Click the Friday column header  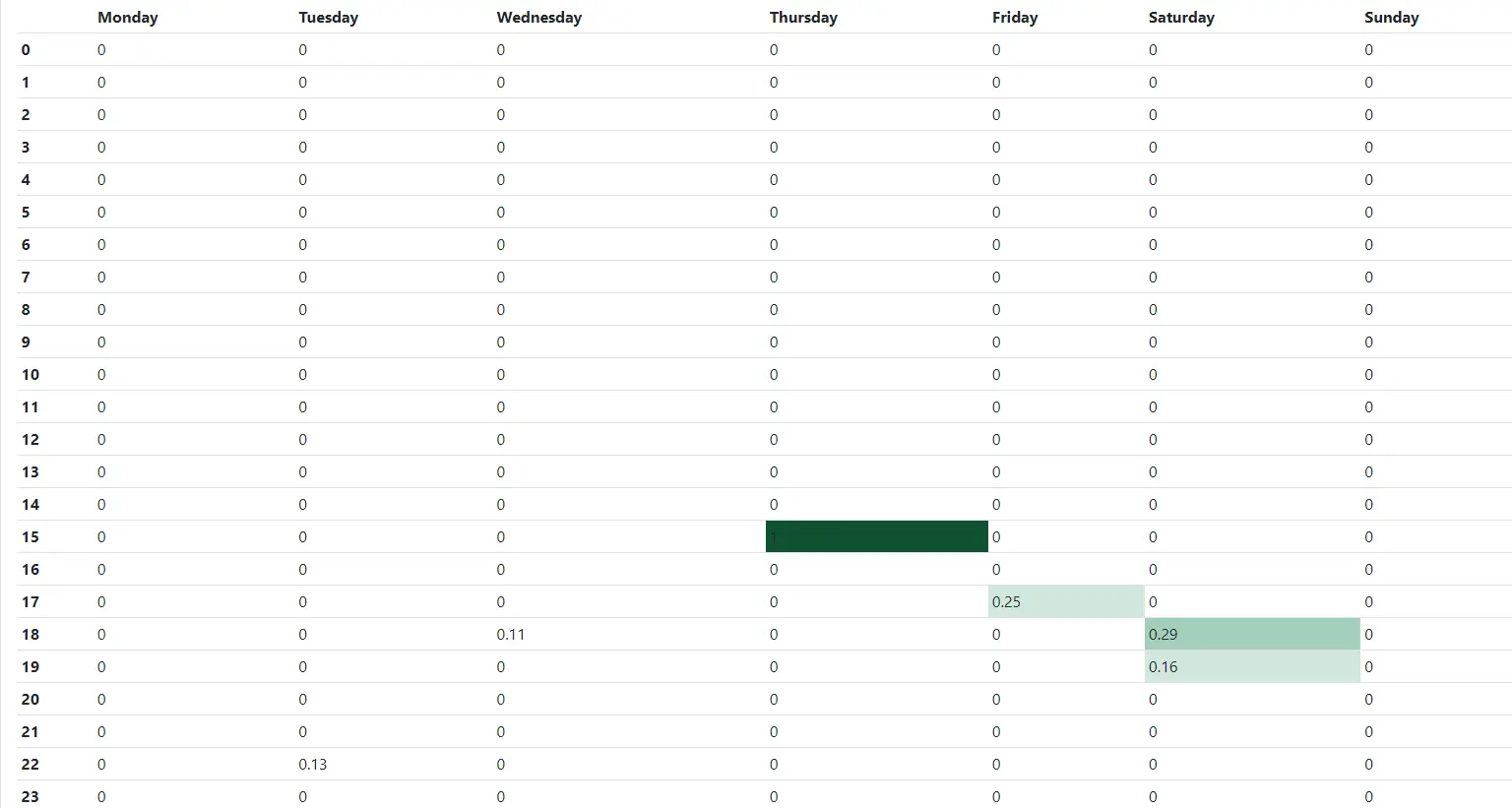tap(1014, 18)
